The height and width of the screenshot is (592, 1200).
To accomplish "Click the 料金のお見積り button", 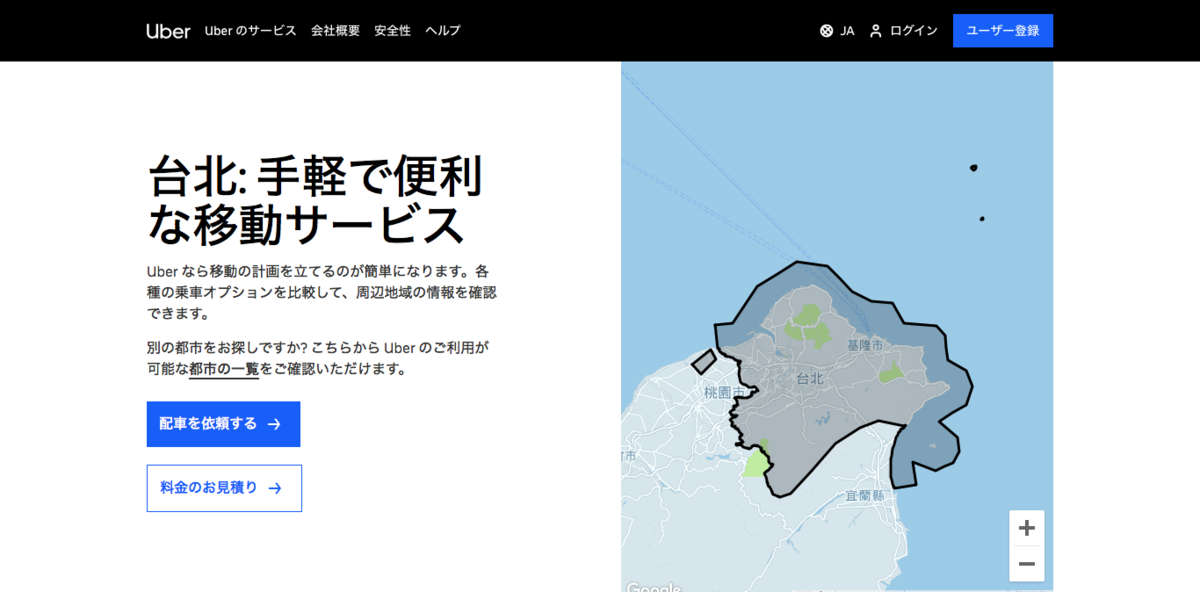I will coord(224,488).
